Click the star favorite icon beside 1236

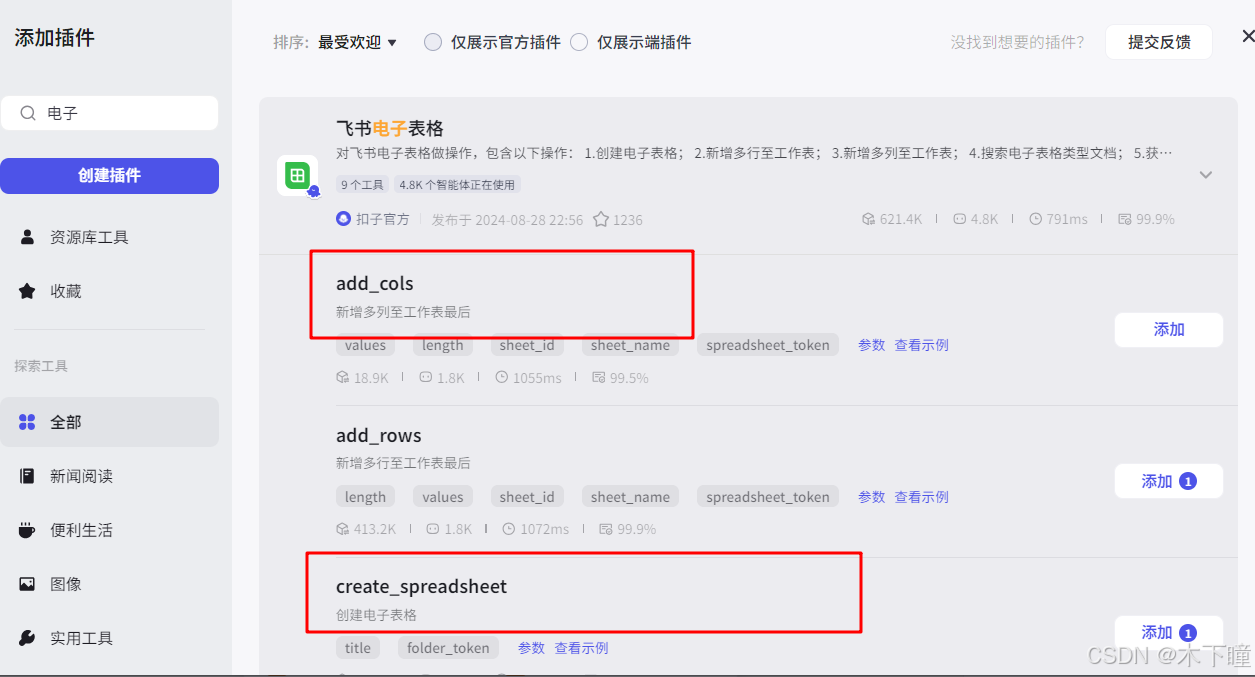(x=601, y=219)
